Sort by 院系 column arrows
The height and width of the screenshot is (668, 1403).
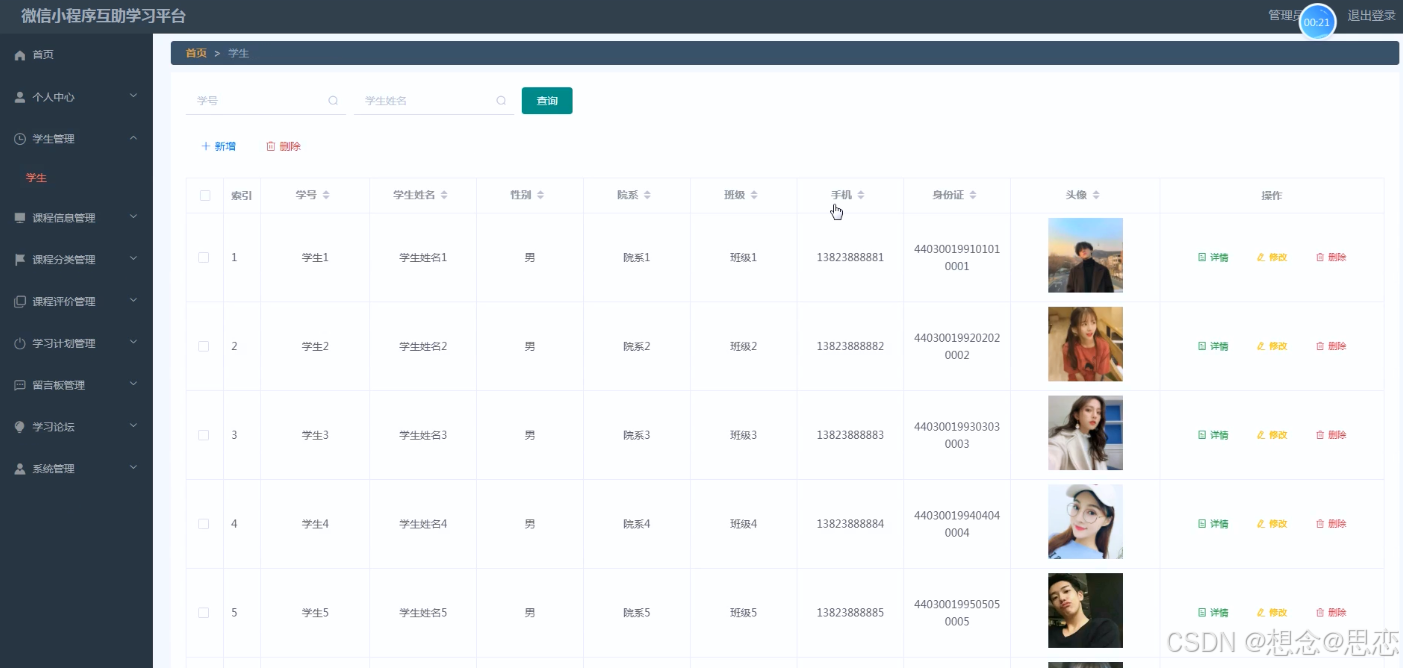pyautogui.click(x=647, y=195)
